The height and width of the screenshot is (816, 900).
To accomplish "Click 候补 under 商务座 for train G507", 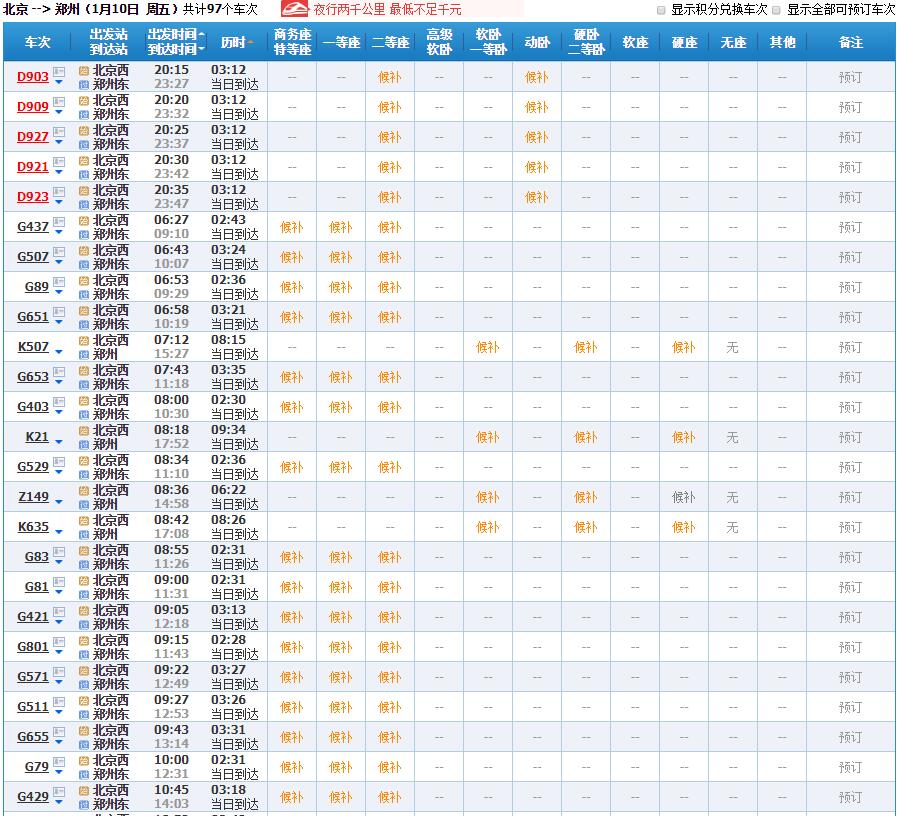I will point(292,257).
